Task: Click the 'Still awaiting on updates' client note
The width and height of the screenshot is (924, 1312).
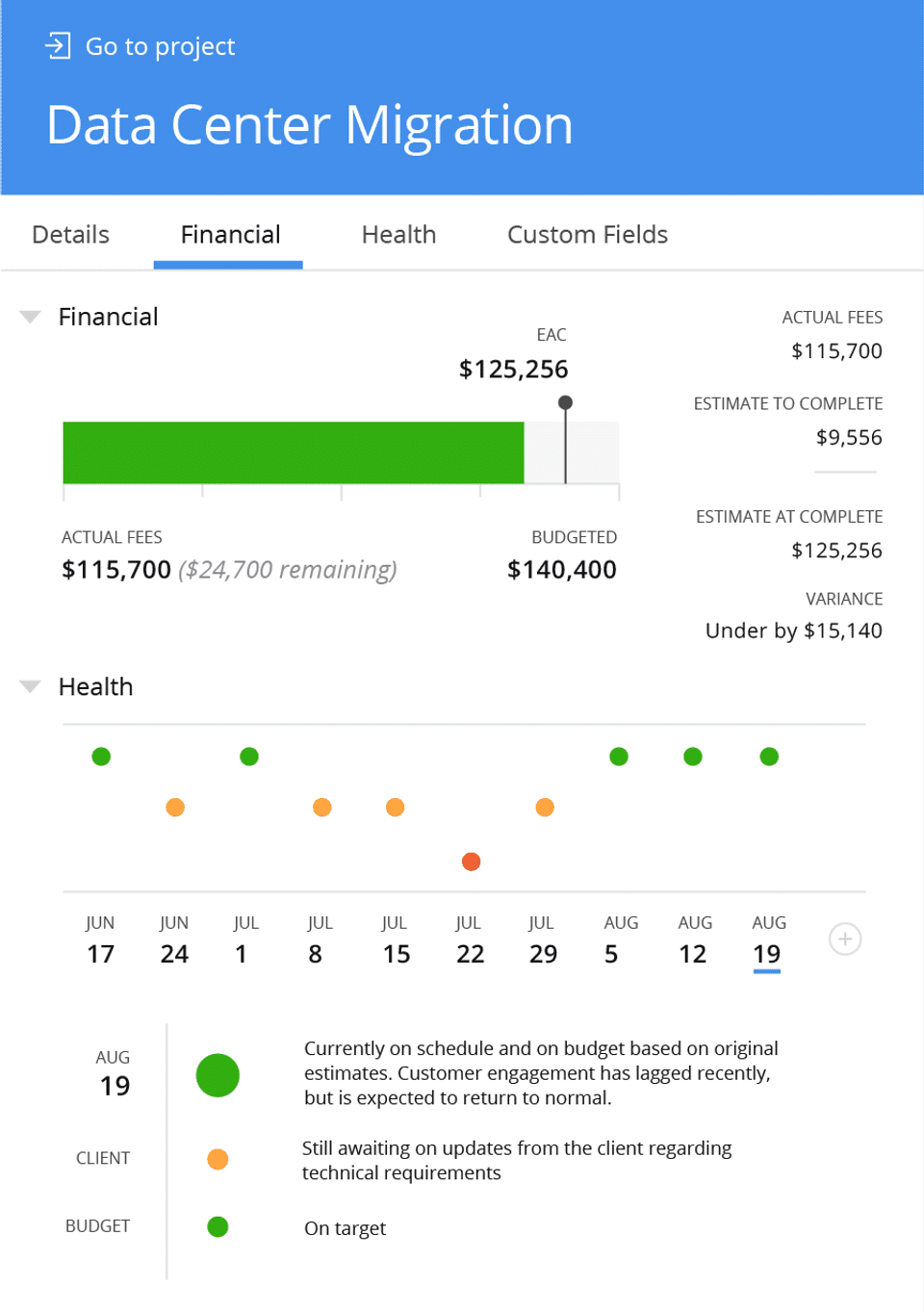Action: (517, 1160)
